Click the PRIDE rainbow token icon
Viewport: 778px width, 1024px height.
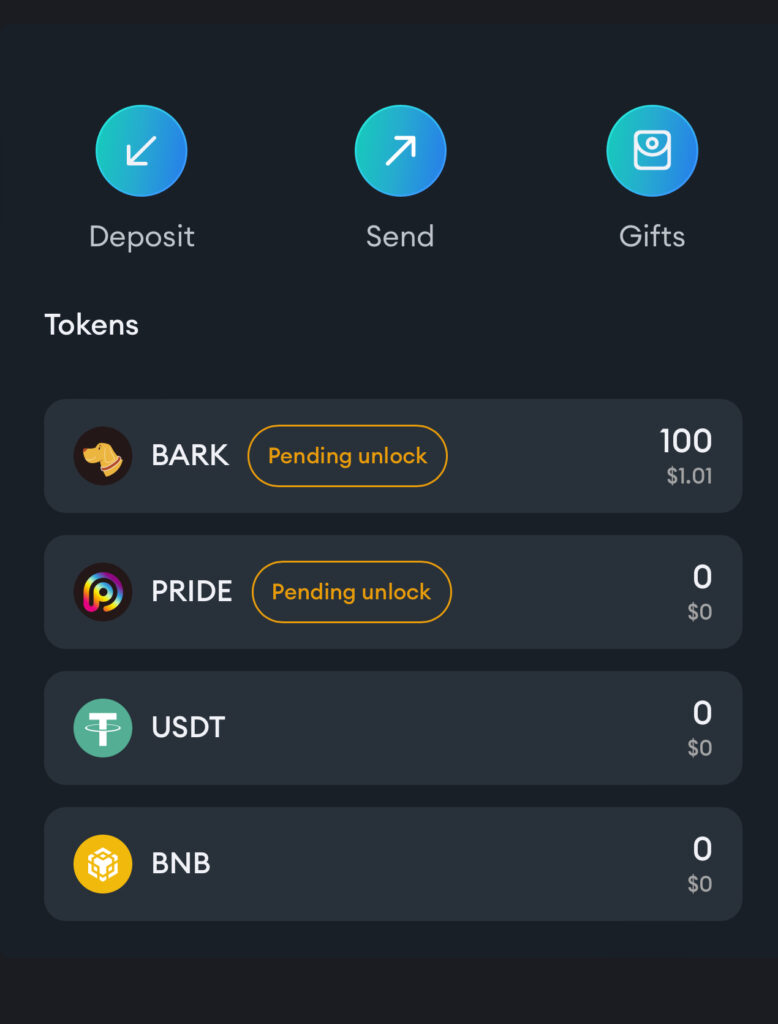coord(103,592)
